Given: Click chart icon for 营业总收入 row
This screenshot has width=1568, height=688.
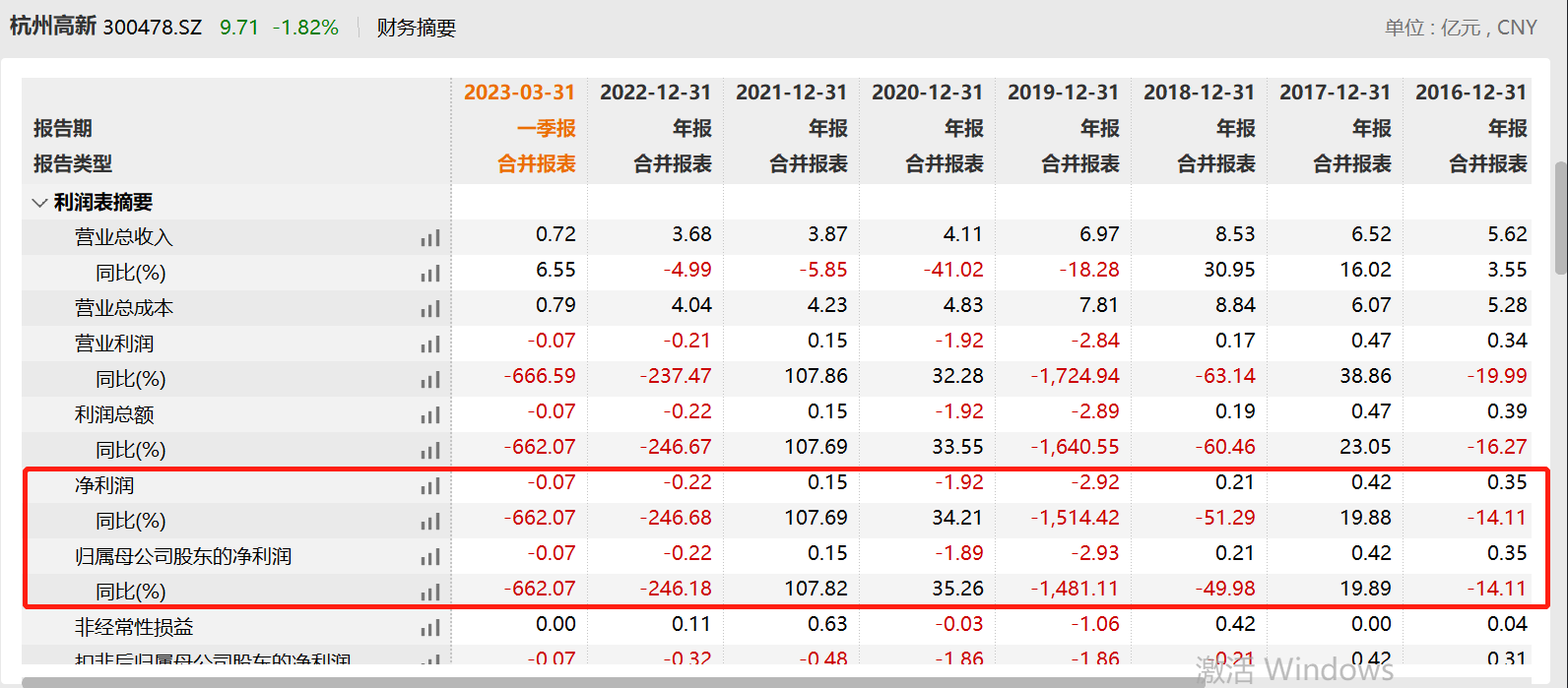Looking at the screenshot, I should tap(430, 238).
